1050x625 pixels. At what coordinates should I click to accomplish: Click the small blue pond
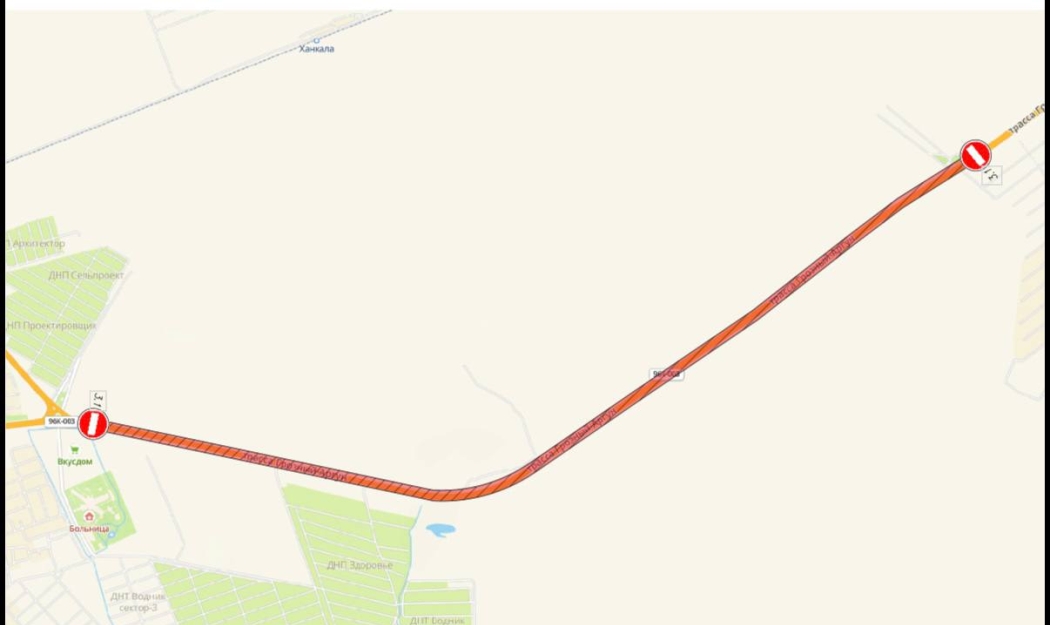coord(441,530)
